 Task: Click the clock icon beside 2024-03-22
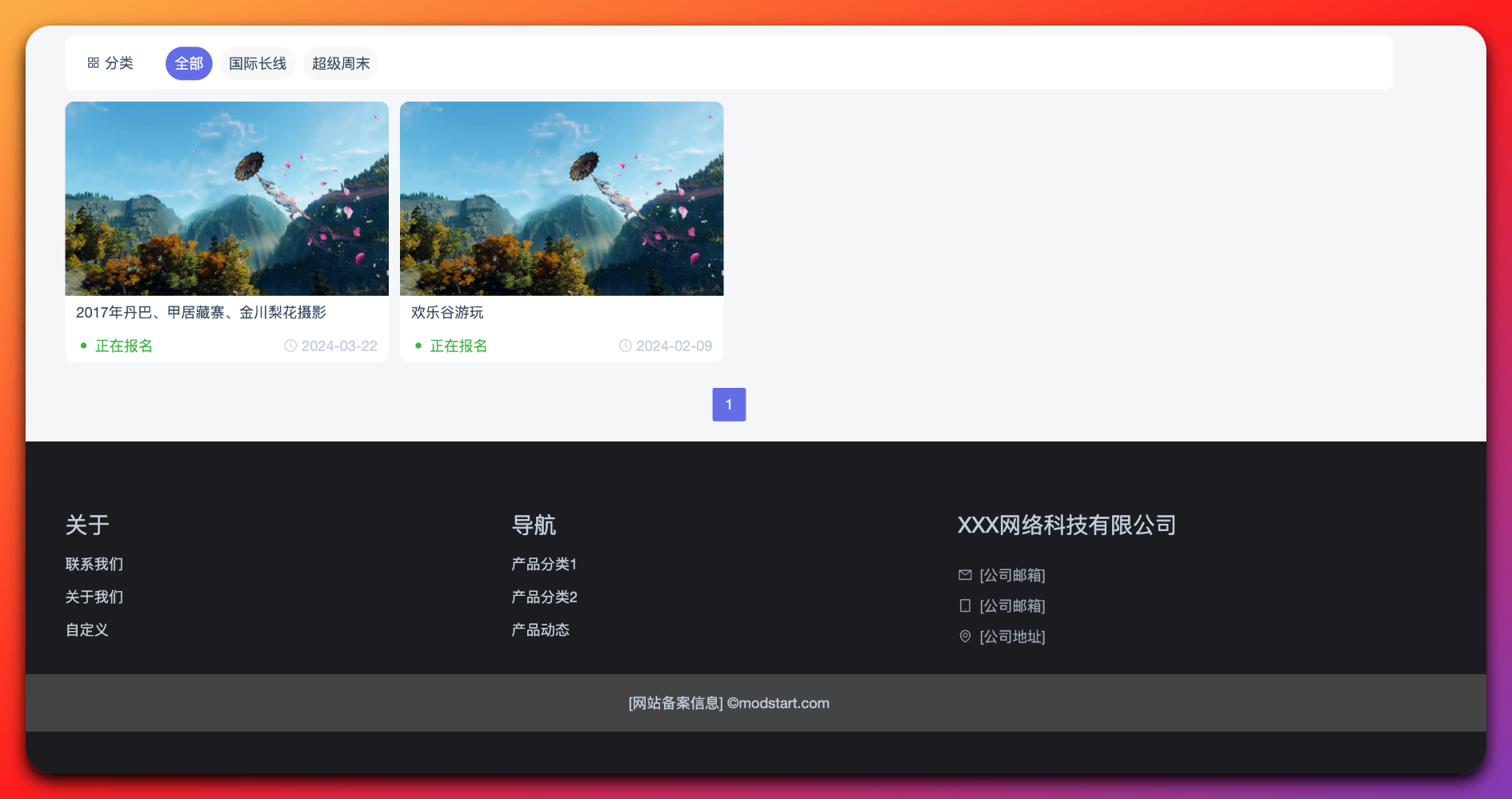click(x=290, y=346)
